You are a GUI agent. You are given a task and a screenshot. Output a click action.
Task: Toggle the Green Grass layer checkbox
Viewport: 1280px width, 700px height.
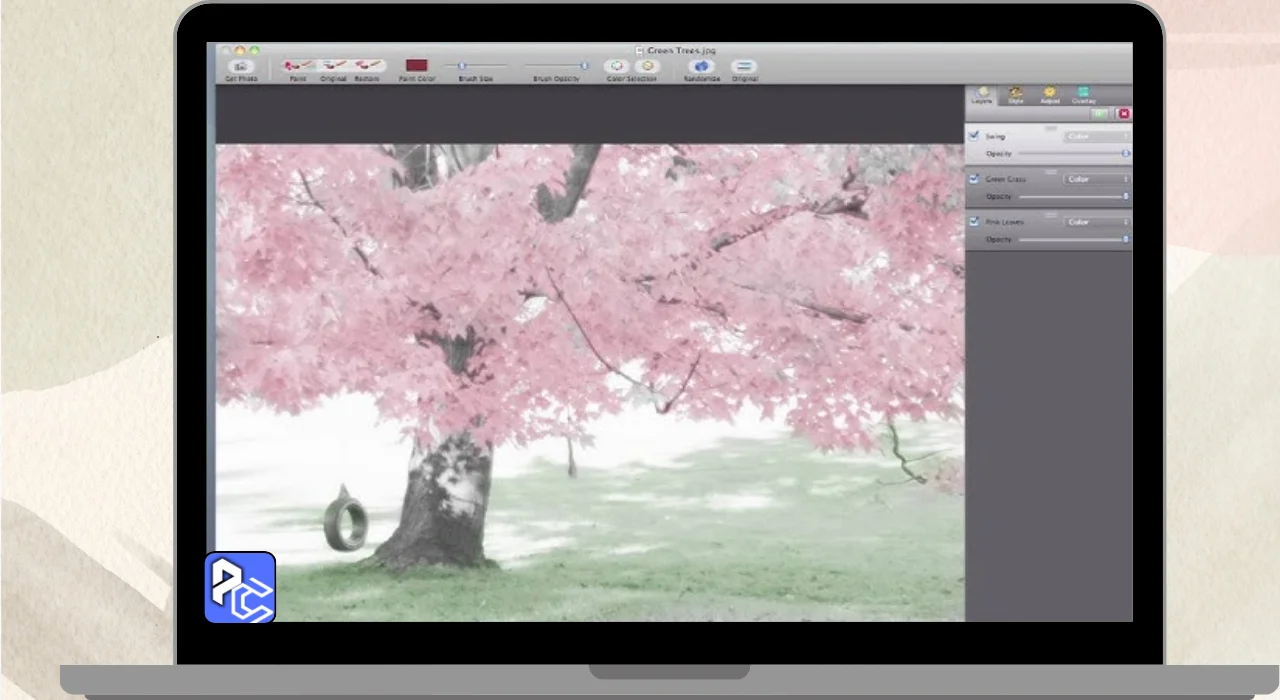(974, 179)
